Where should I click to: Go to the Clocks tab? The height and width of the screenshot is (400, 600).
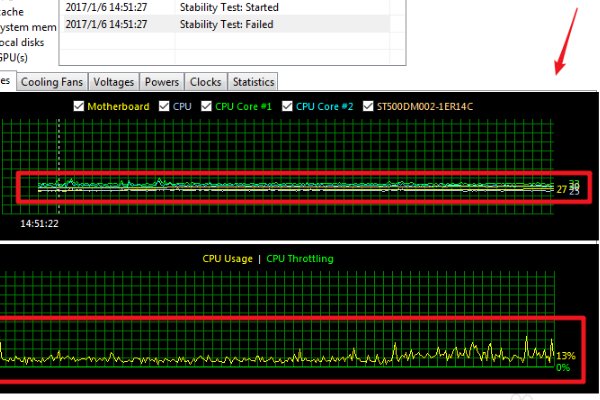tap(205, 81)
